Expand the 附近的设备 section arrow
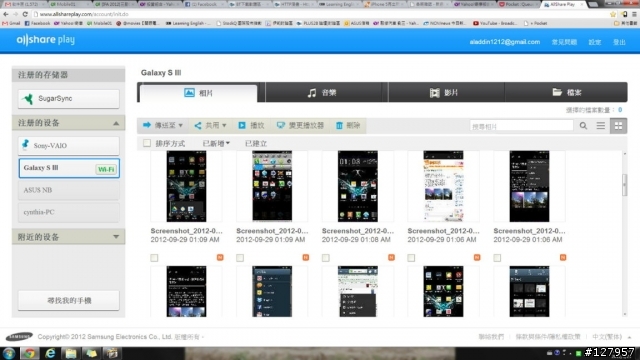 click(x=116, y=237)
